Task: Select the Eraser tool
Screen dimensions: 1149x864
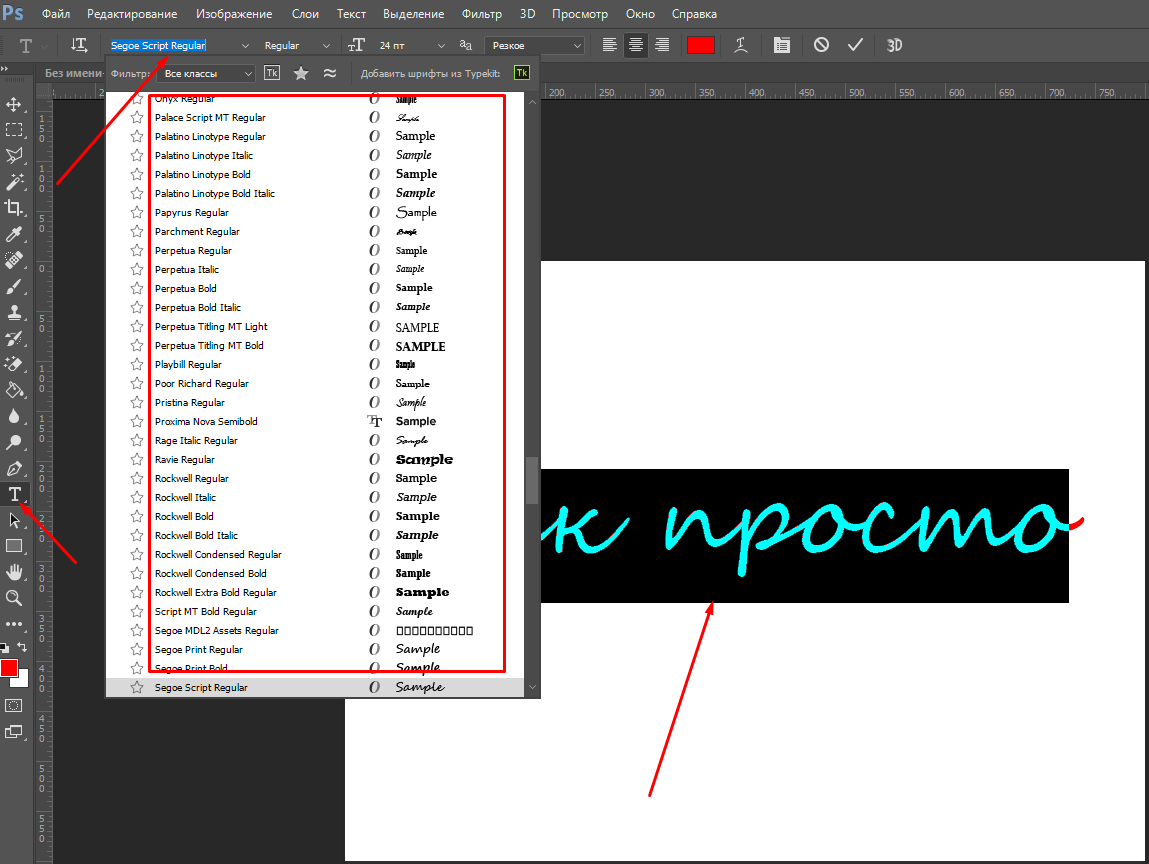Action: [x=14, y=364]
